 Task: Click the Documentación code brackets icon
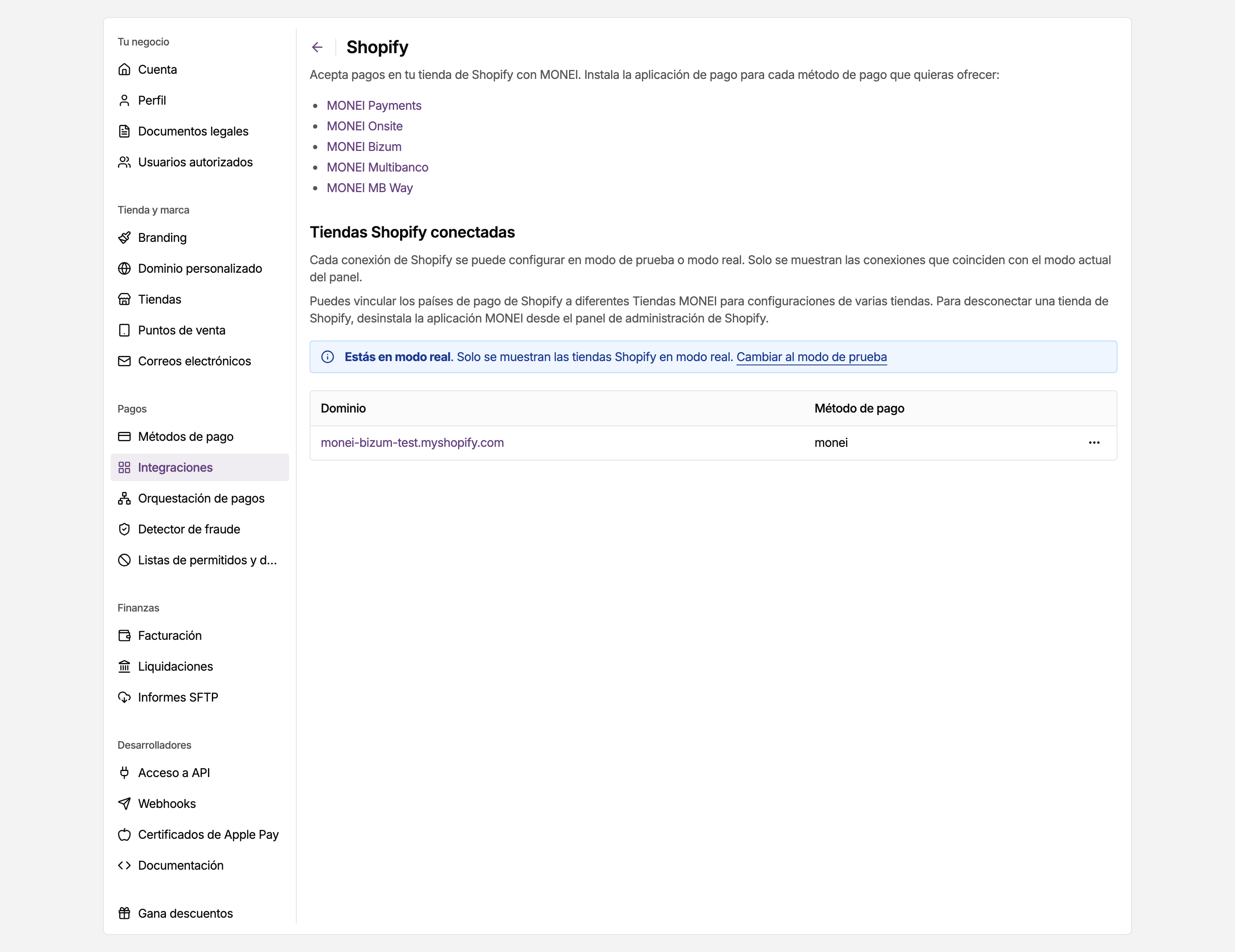(124, 865)
